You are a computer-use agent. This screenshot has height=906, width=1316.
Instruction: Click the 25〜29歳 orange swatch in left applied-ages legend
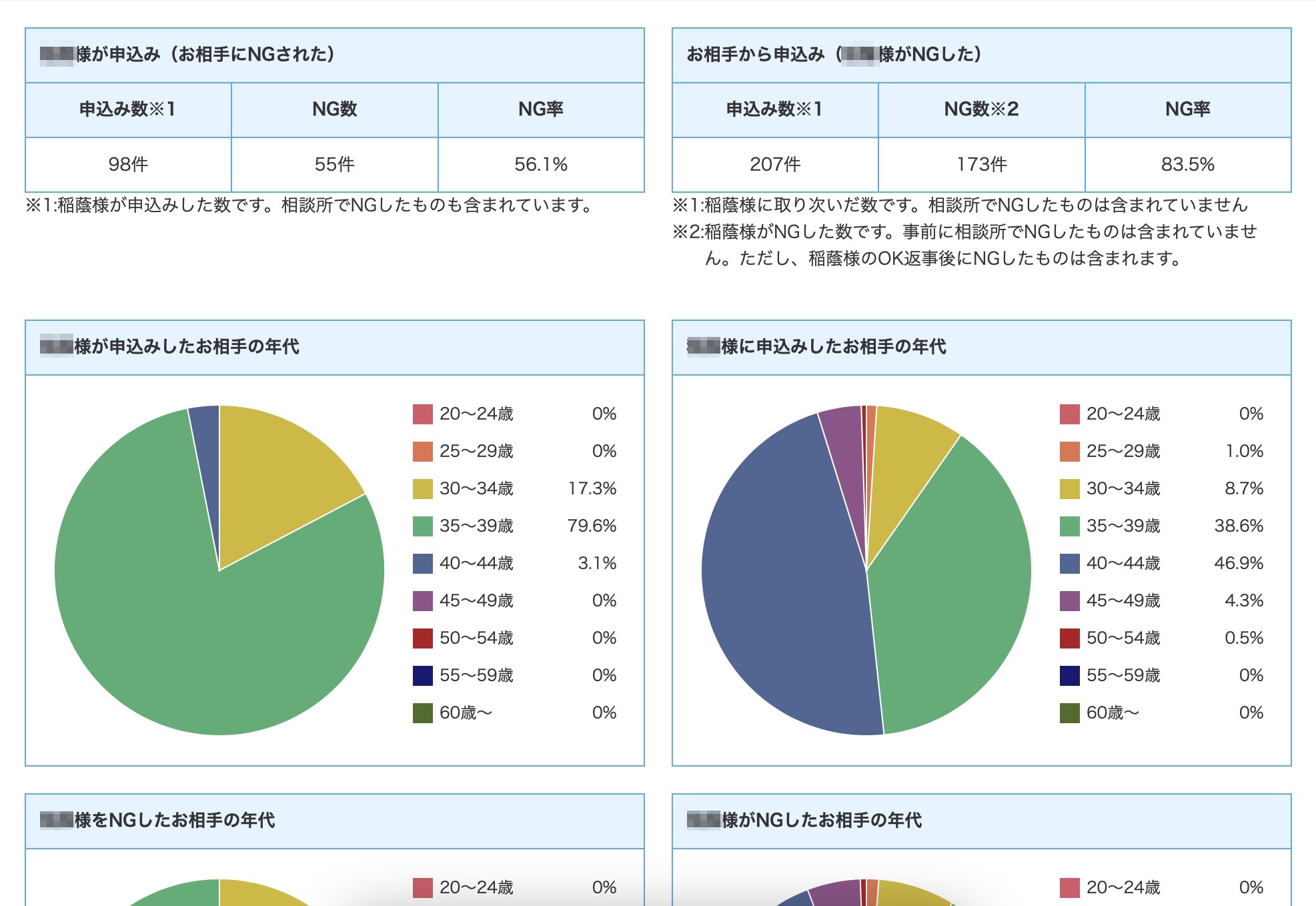[x=423, y=451]
